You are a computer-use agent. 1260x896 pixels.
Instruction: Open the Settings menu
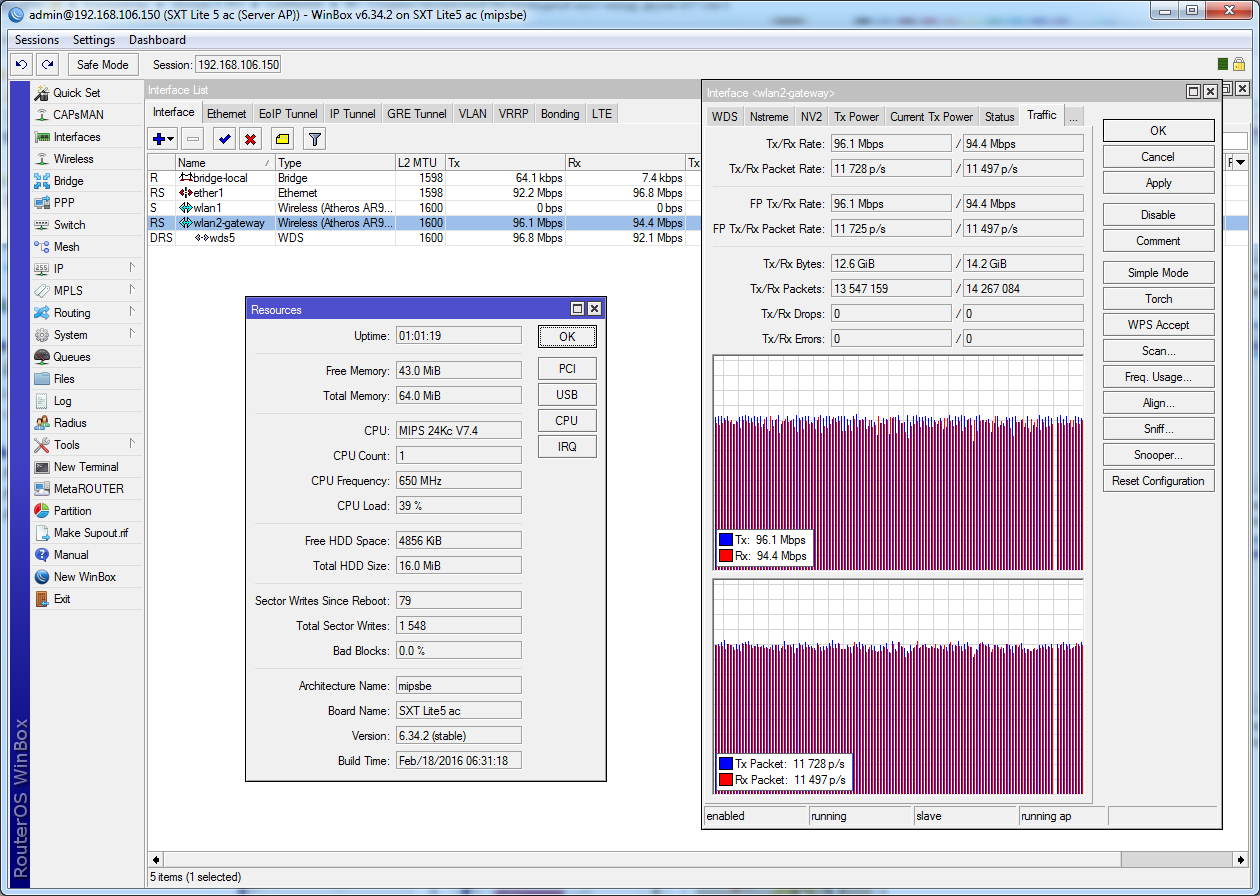coord(94,40)
